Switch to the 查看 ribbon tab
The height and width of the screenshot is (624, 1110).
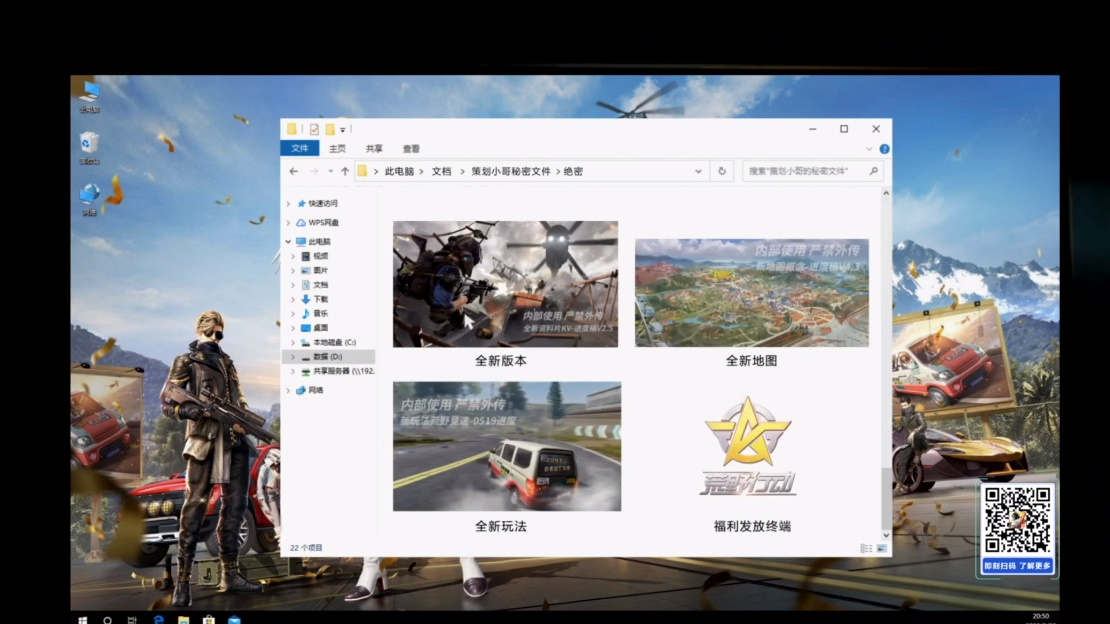(411, 148)
